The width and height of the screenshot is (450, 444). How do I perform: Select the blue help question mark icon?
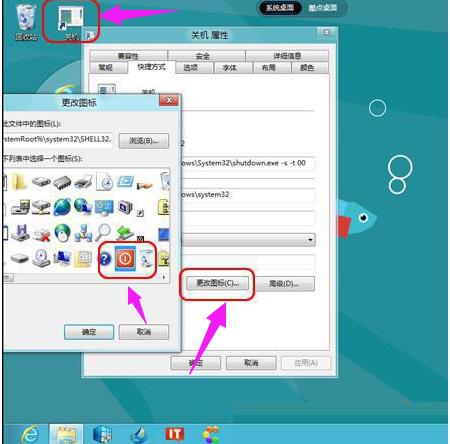click(105, 259)
